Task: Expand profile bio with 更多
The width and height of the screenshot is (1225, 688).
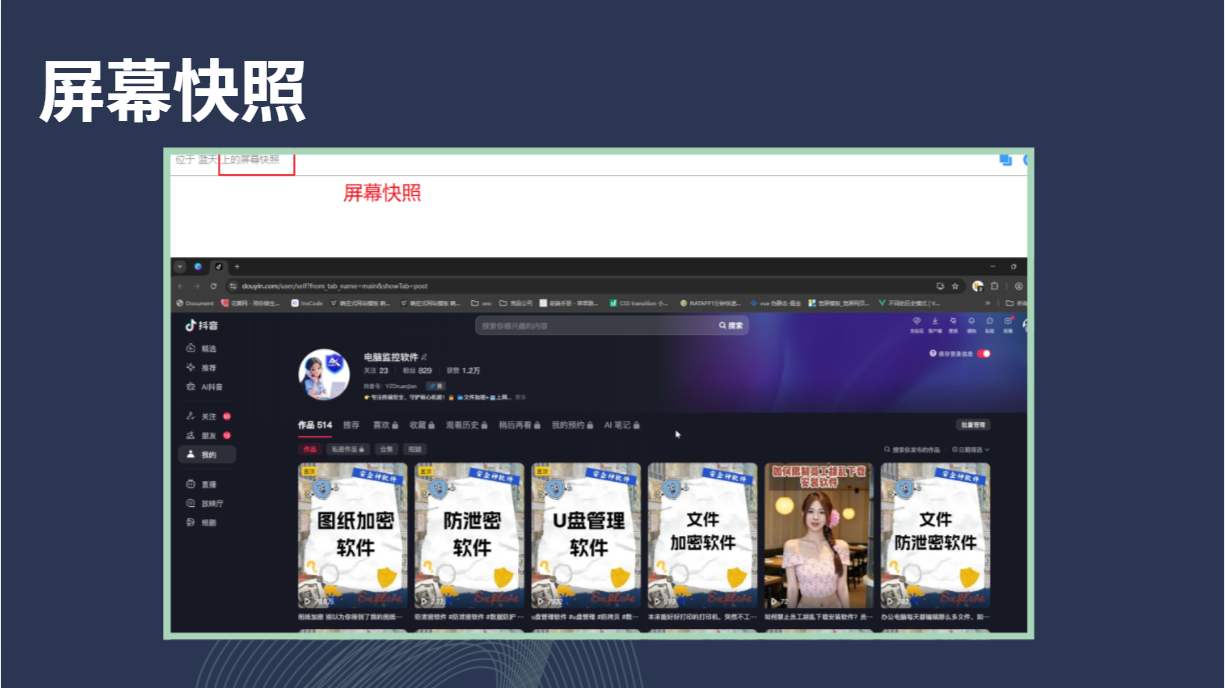Action: [x=520, y=397]
